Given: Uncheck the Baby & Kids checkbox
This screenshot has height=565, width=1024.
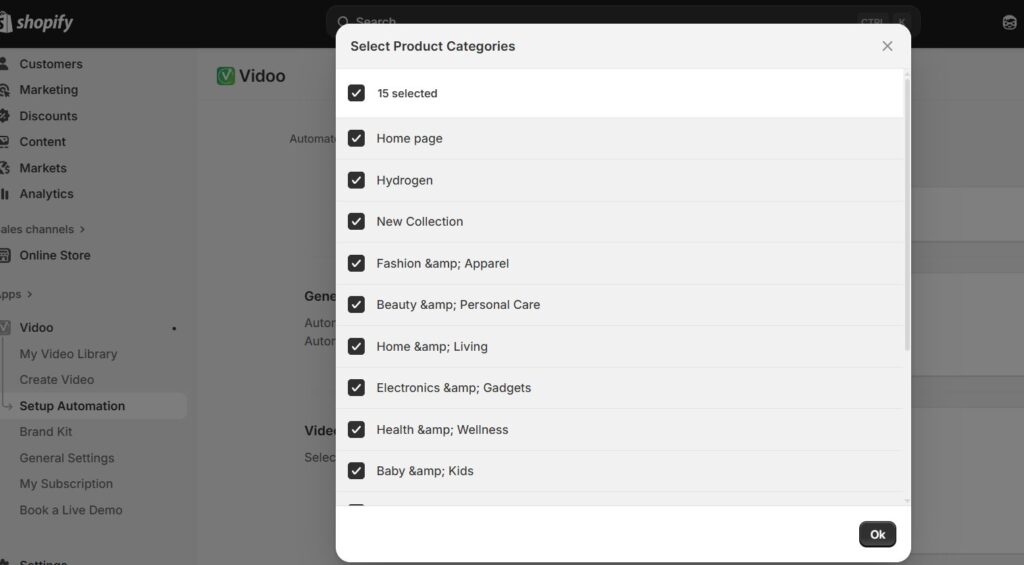Looking at the screenshot, I should (x=356, y=470).
